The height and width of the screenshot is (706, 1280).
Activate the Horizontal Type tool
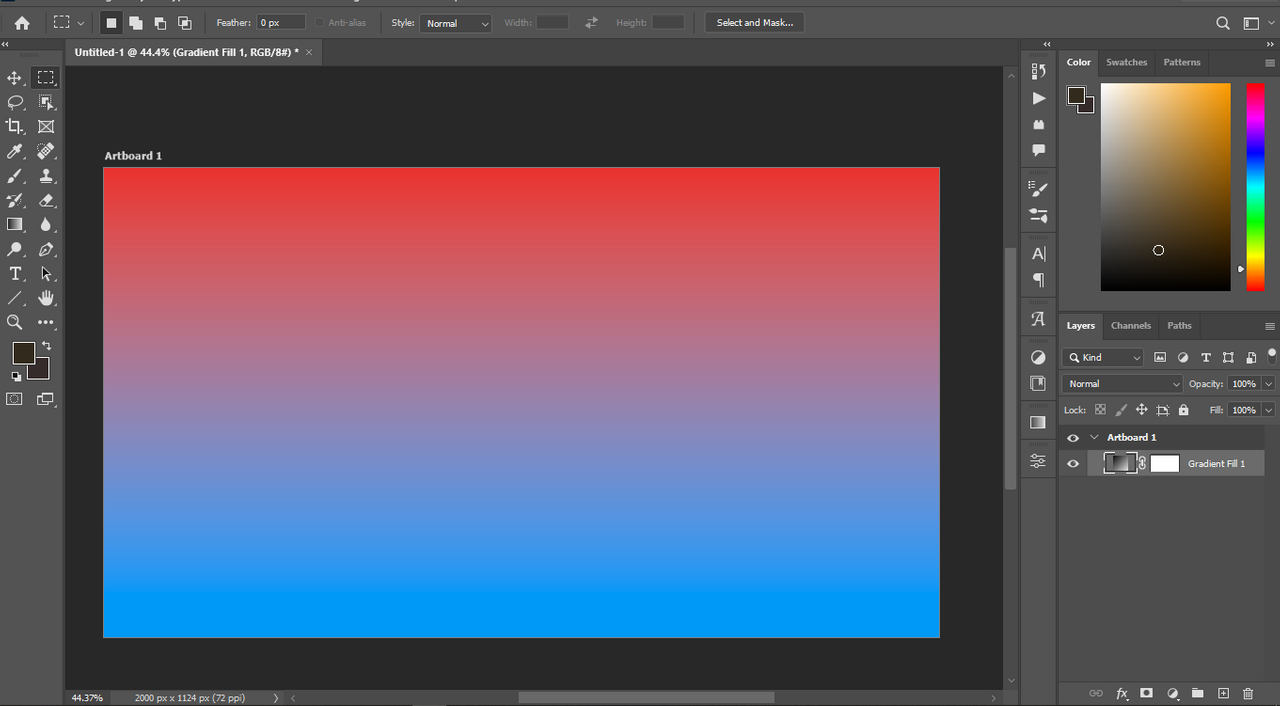(15, 274)
